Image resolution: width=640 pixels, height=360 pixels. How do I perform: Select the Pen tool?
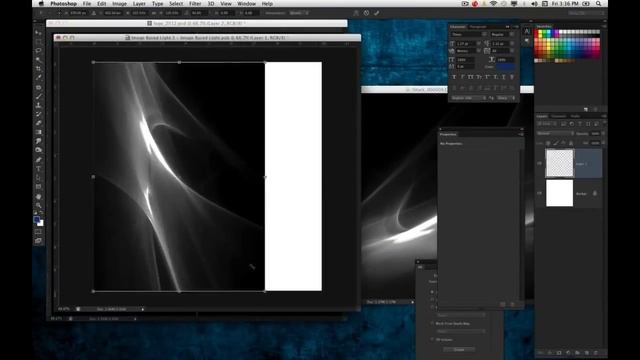(x=38, y=160)
